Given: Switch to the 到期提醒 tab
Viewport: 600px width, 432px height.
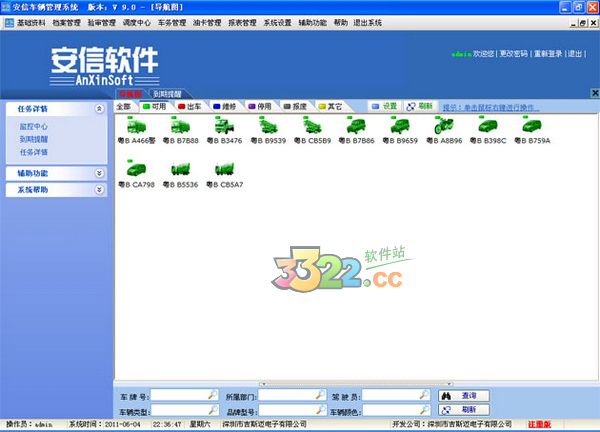Looking at the screenshot, I should (167, 94).
